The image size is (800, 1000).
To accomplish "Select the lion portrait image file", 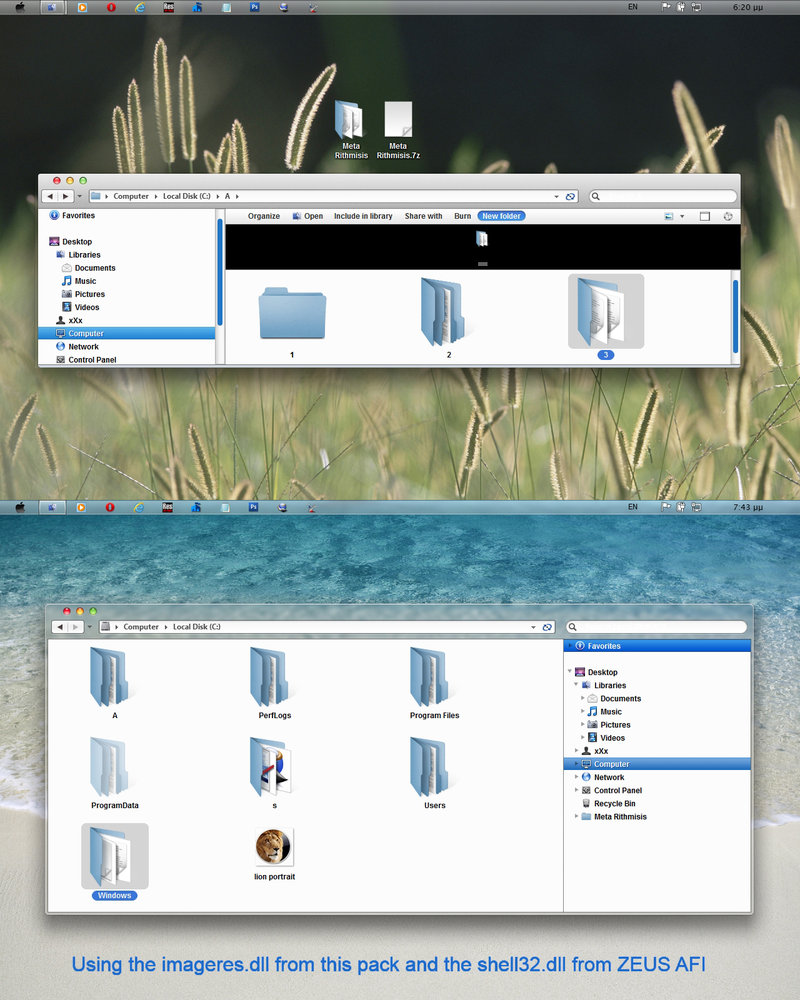I will pyautogui.click(x=274, y=855).
